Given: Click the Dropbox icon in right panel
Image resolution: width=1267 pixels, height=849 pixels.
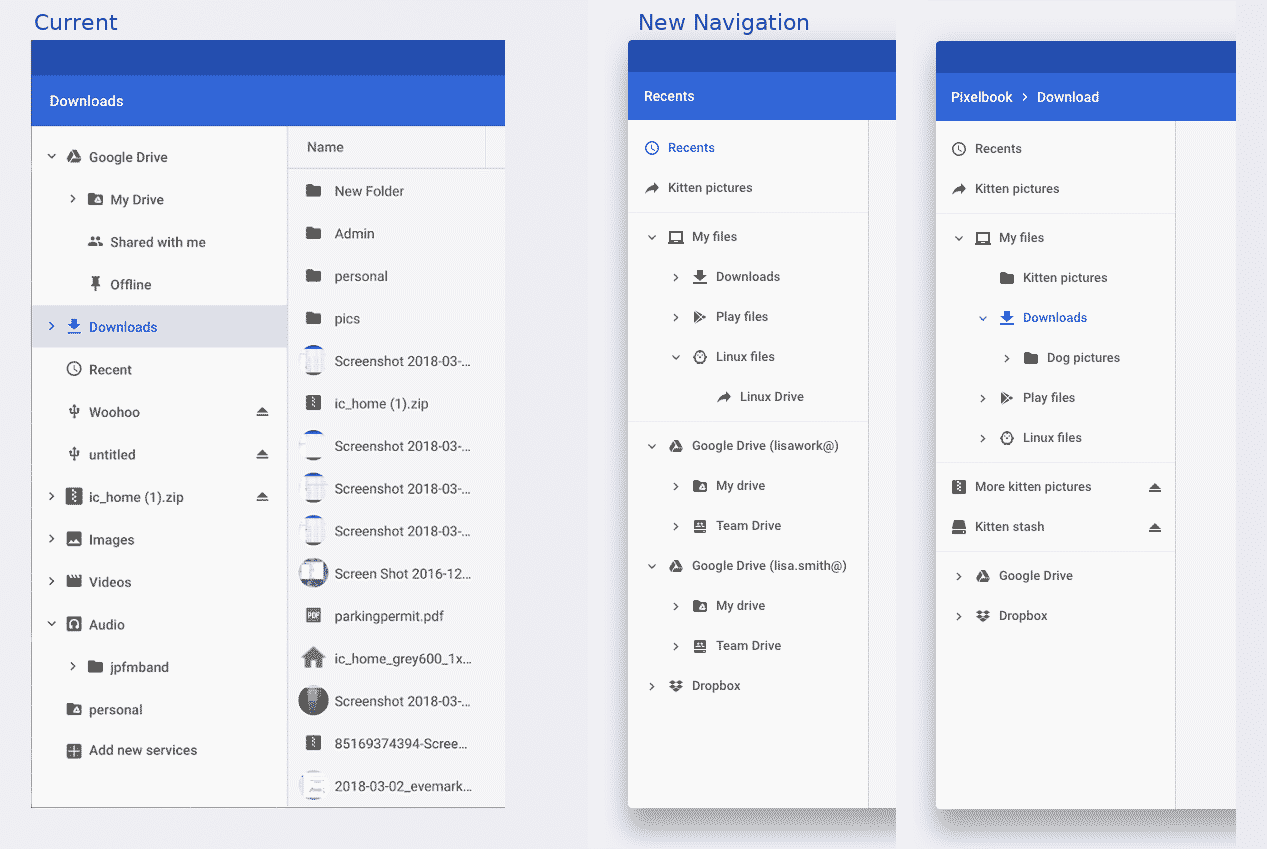Looking at the screenshot, I should 983,616.
